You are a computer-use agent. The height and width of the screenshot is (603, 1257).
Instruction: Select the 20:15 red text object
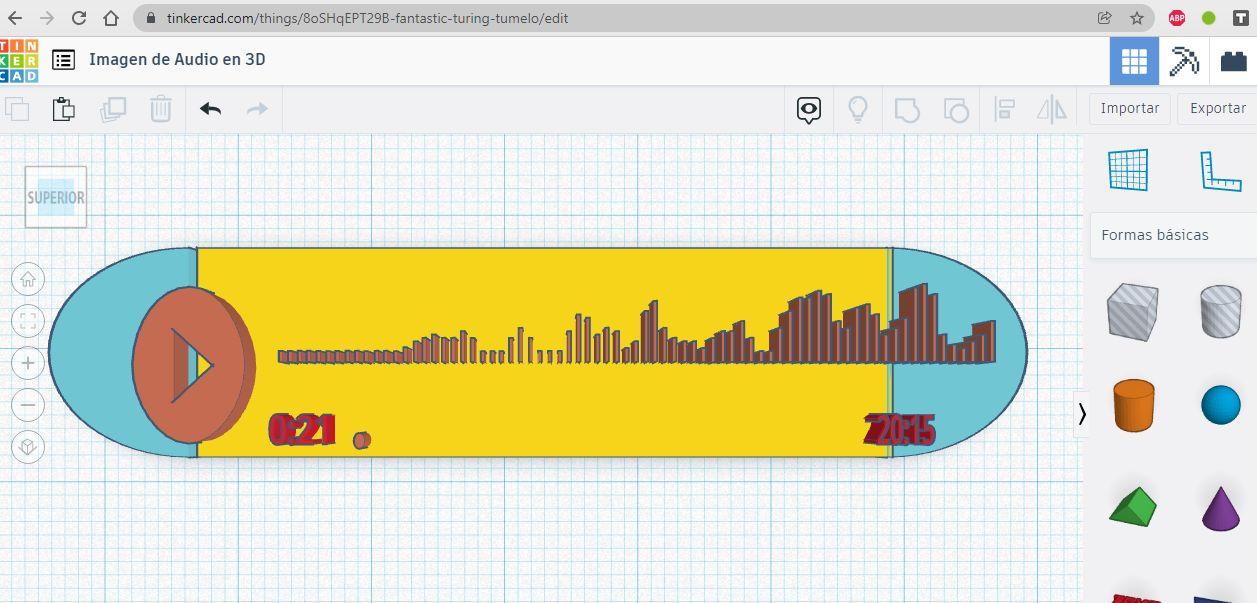900,430
